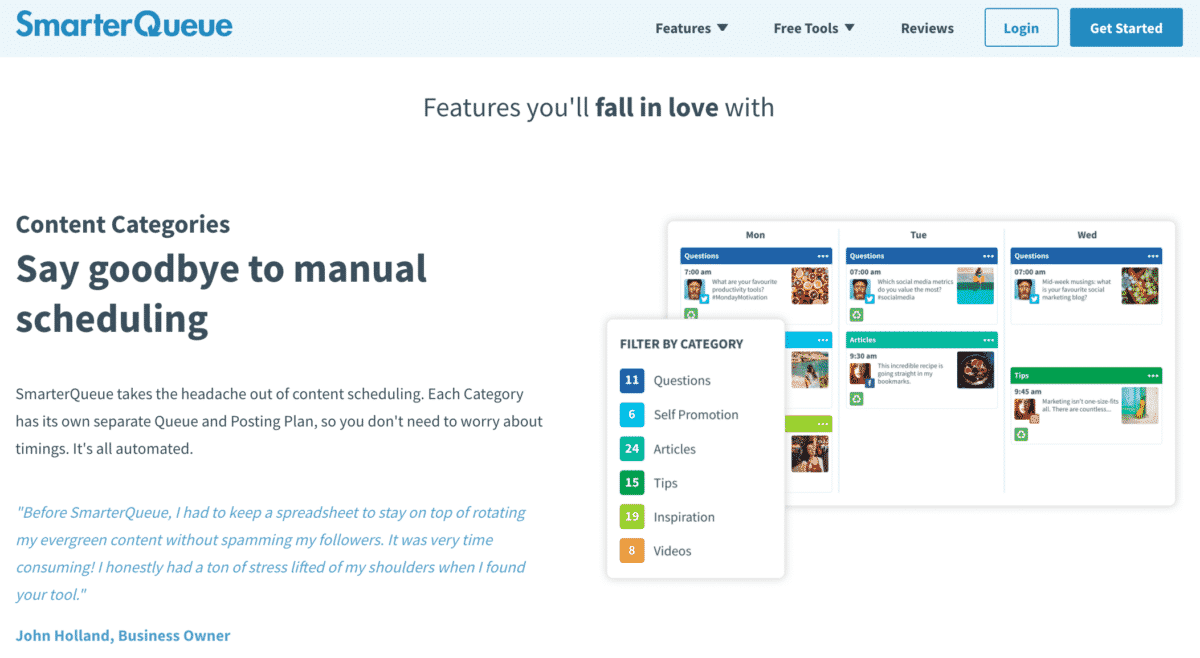Open the three-dot menu on Monday's lime green card

823,424
